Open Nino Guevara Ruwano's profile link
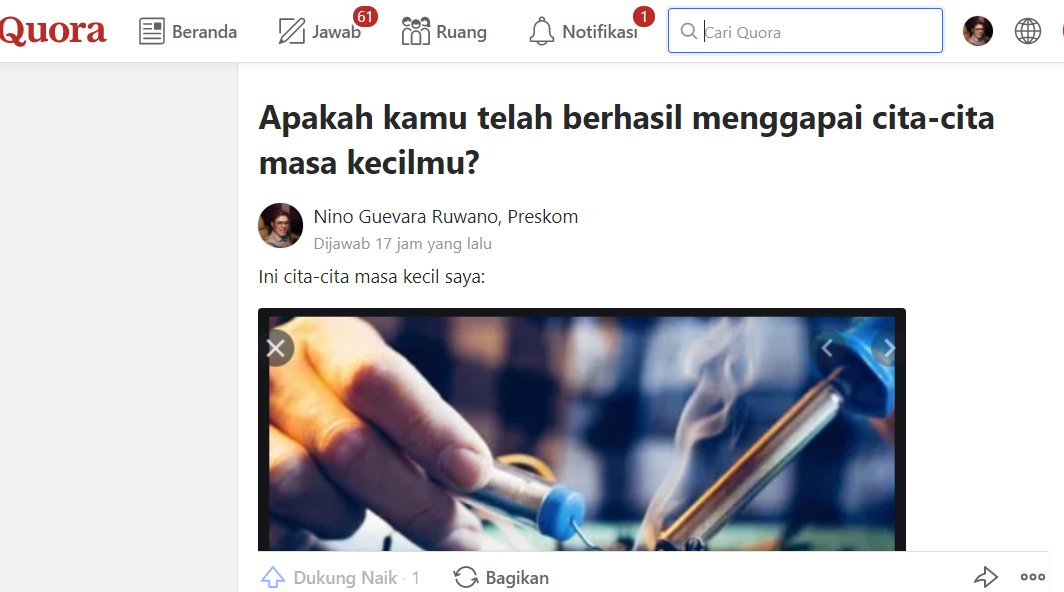This screenshot has width=1064, height=592. [407, 217]
